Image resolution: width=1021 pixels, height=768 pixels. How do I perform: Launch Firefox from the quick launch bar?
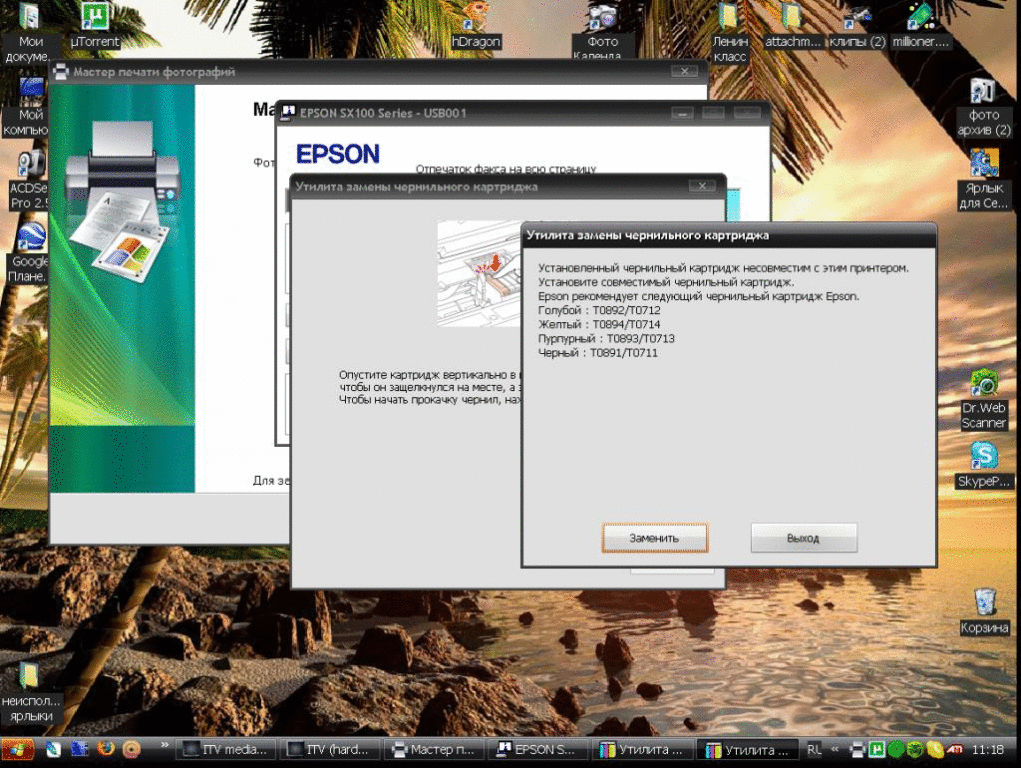pyautogui.click(x=105, y=749)
